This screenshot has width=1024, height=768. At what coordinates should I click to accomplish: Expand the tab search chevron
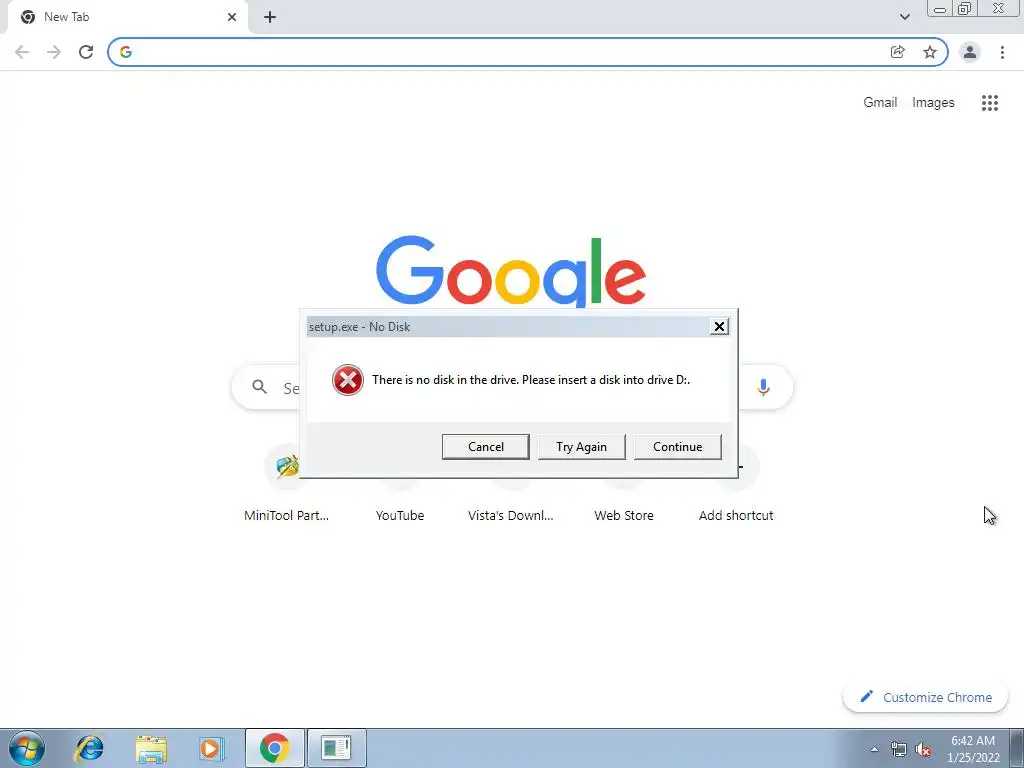[904, 17]
